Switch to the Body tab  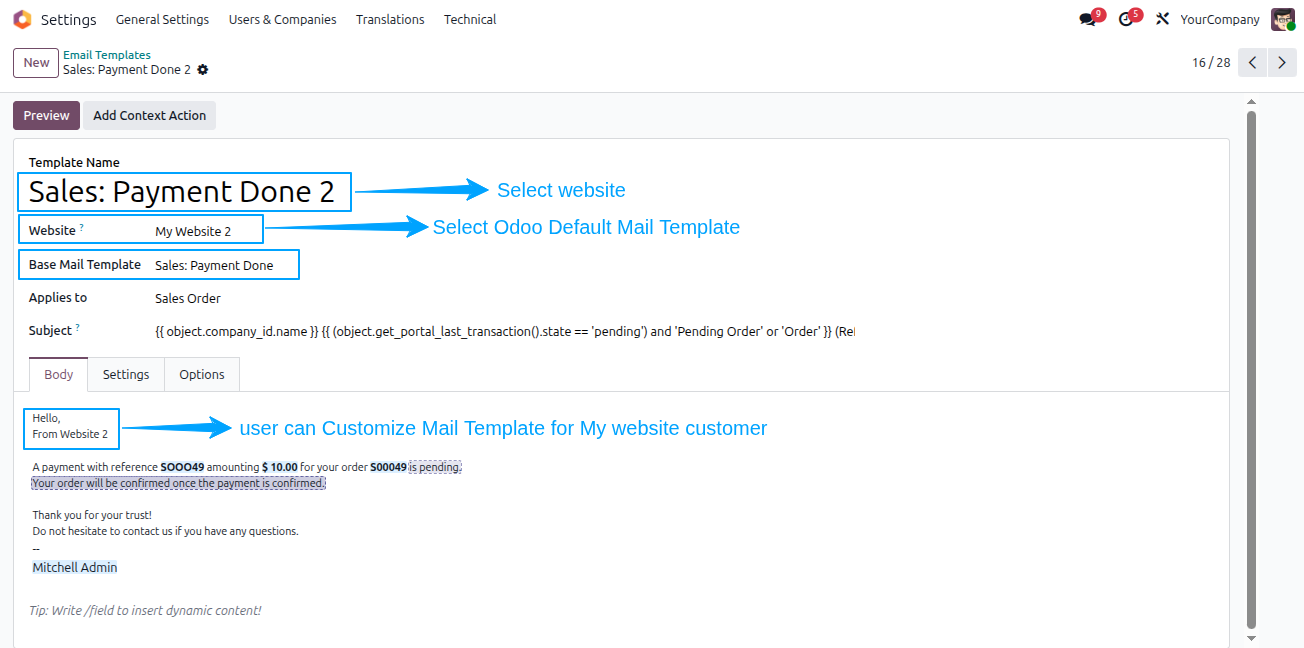[59, 374]
